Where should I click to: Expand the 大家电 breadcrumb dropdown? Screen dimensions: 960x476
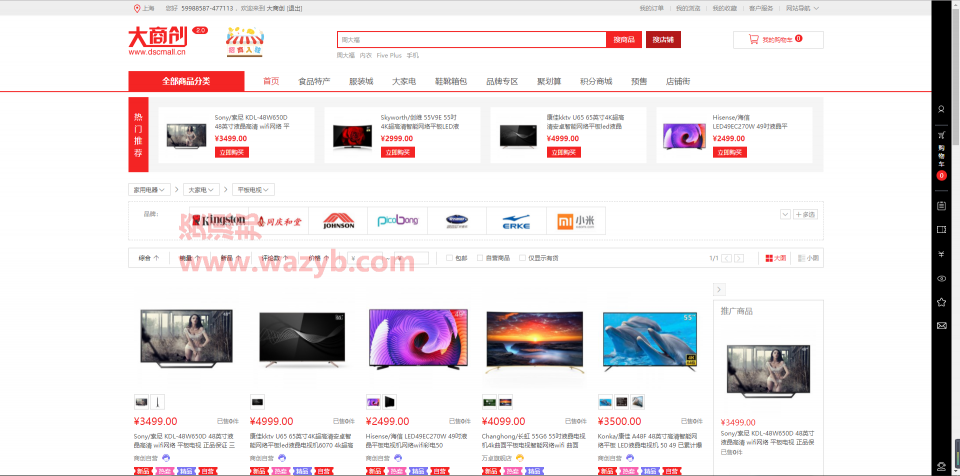point(201,190)
